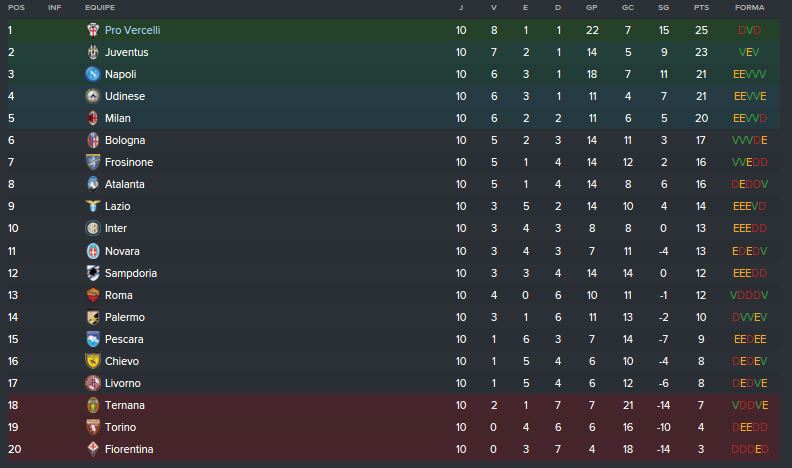Click the Roma club badge icon
The width and height of the screenshot is (792, 468).
click(x=93, y=295)
